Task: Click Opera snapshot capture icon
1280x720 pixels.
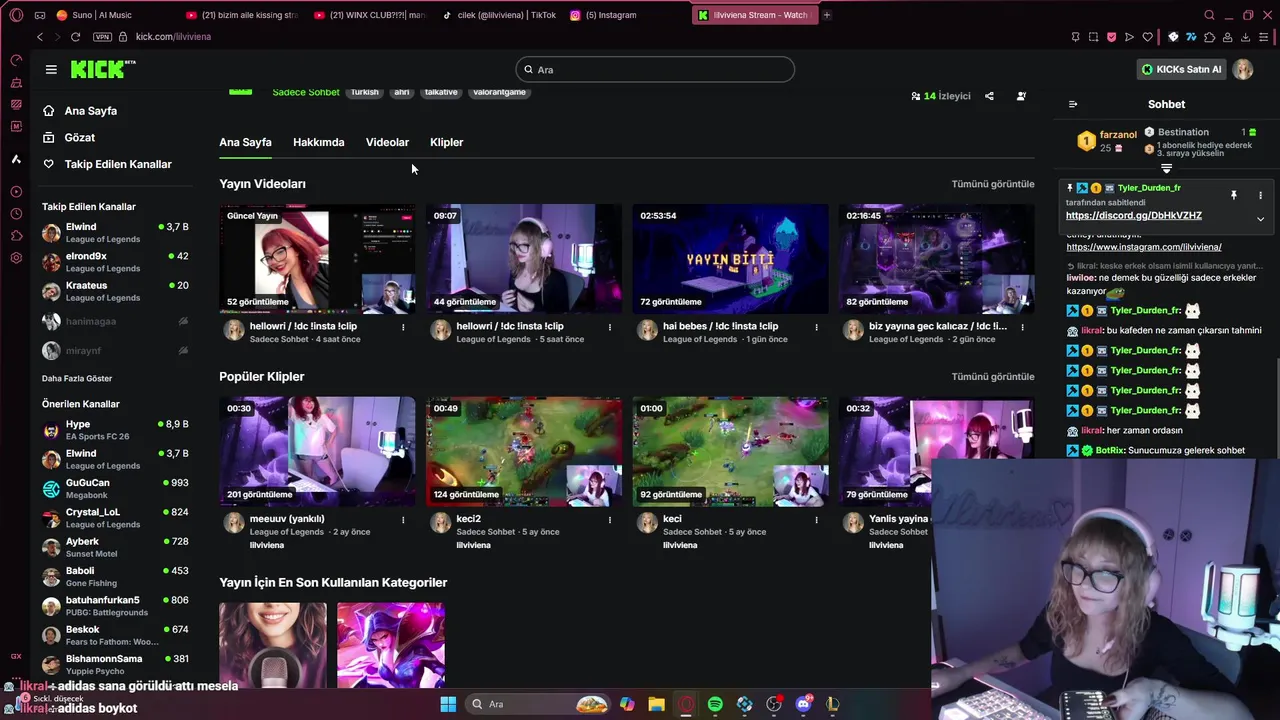Action: (1093, 37)
